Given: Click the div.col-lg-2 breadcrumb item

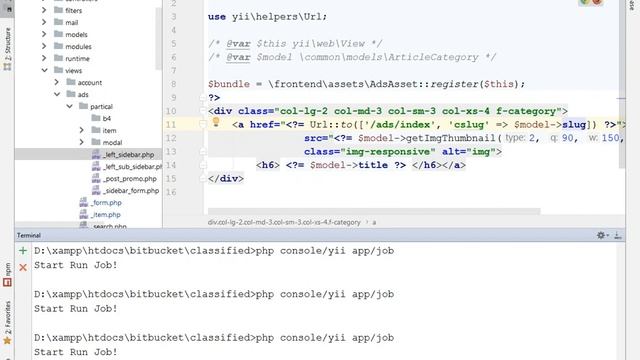Looking at the screenshot, I should coord(284,222).
